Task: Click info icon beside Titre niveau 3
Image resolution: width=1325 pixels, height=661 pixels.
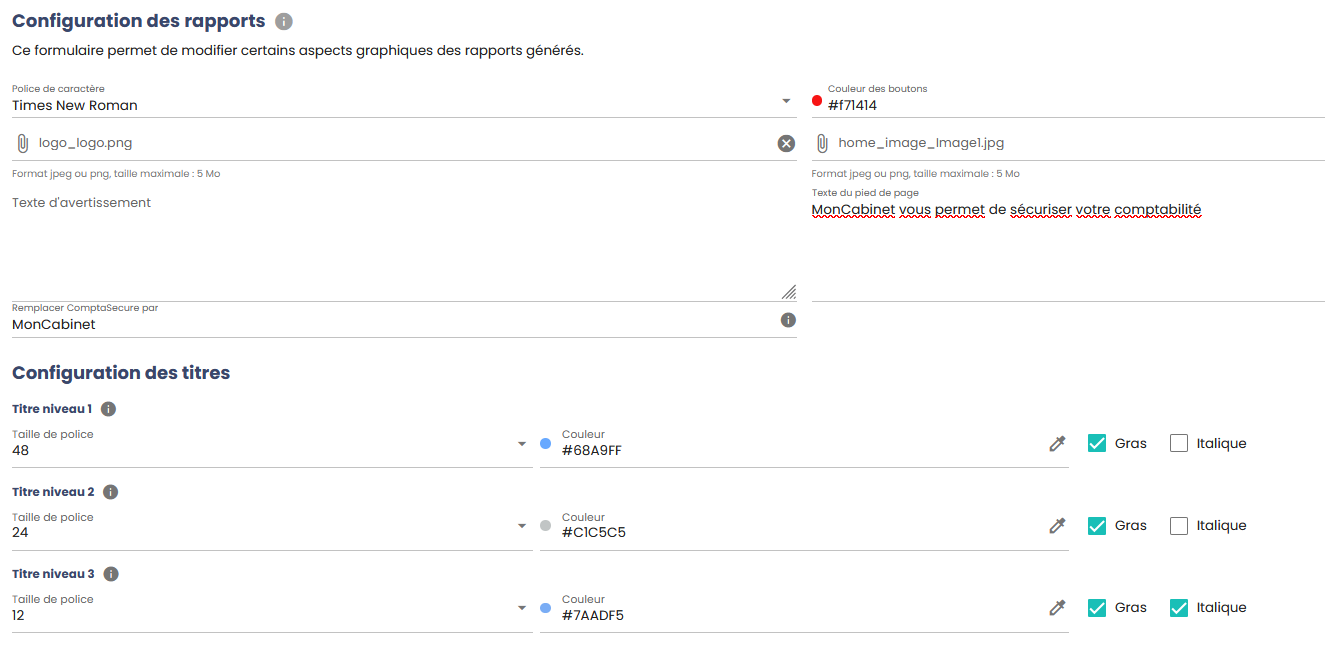Action: tap(111, 574)
